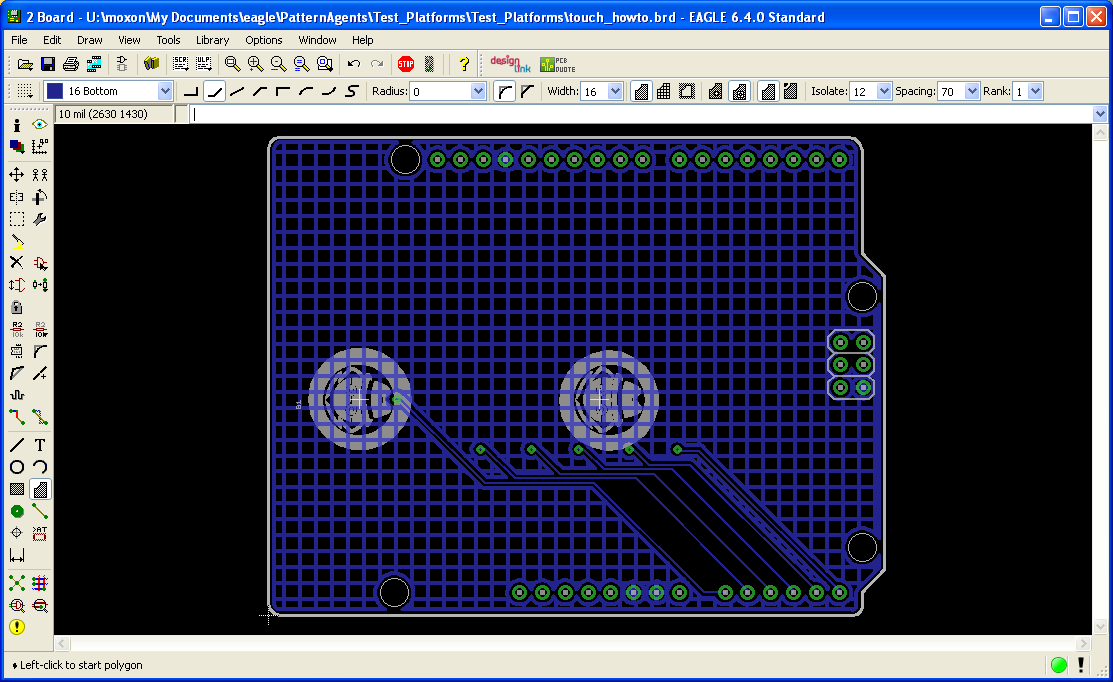
Task: Undo the last action
Action: tap(353, 65)
